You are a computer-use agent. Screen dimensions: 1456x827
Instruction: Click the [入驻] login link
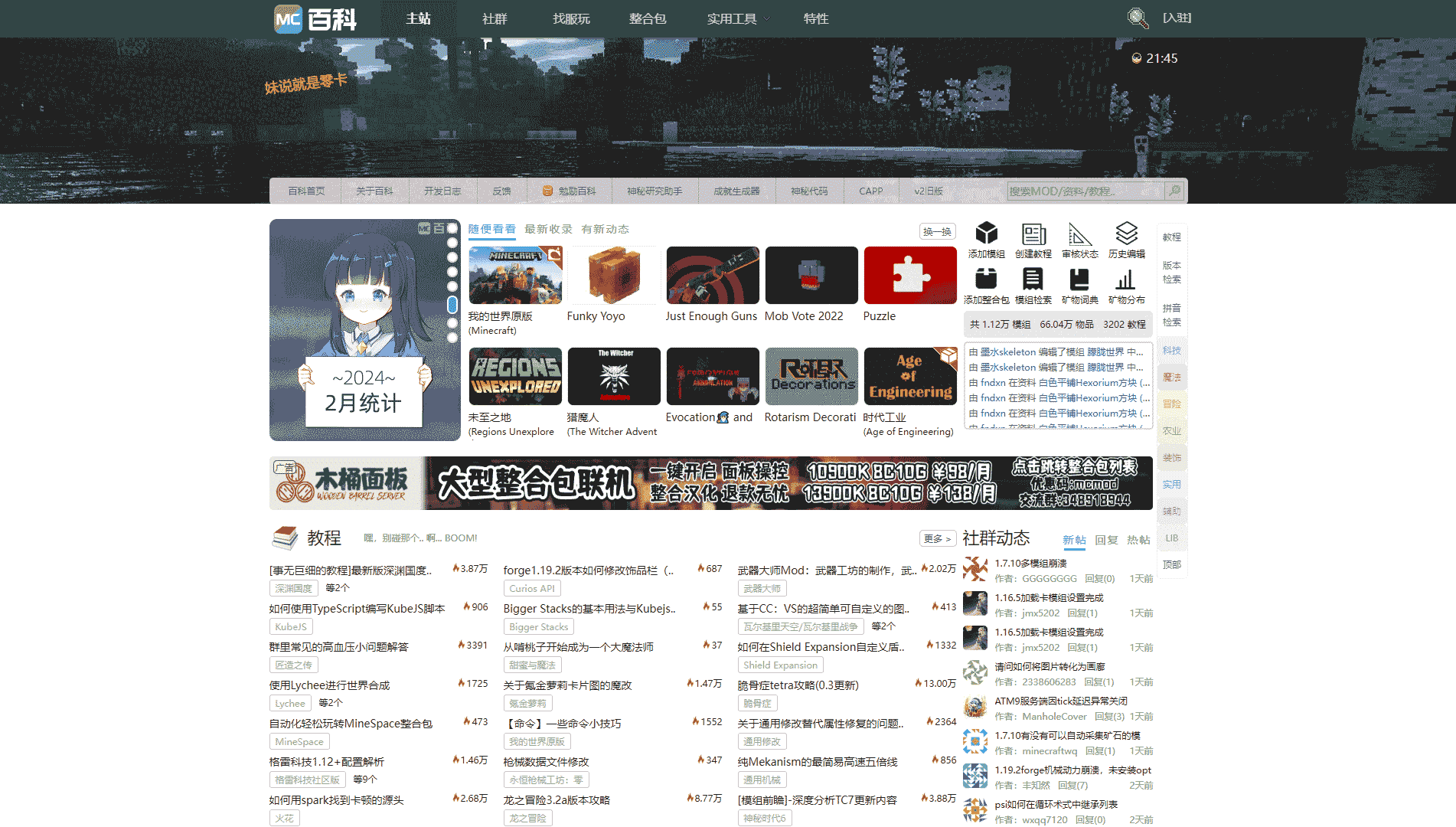click(x=1177, y=18)
